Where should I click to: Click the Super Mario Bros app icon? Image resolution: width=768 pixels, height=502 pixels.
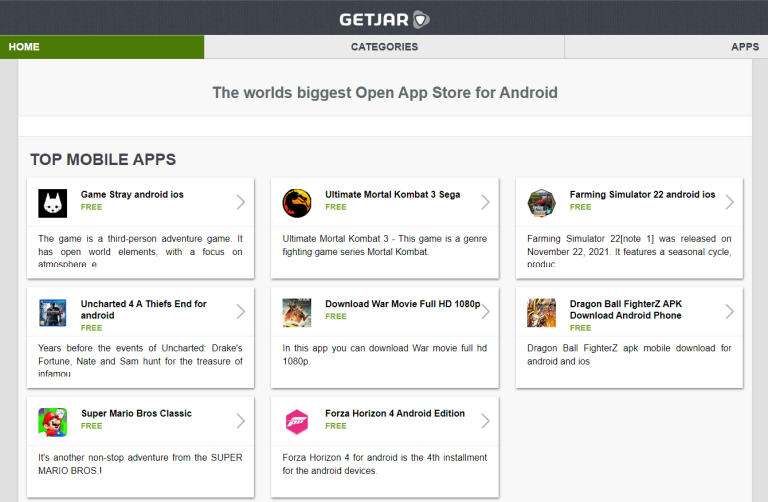[x=53, y=422]
